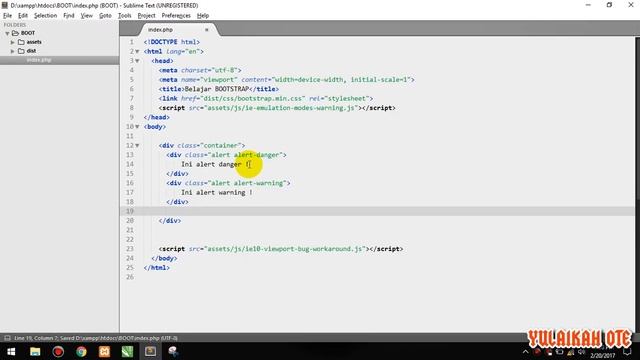Open File Explorer from taskbar
This screenshot has width=640, height=360.
[35, 351]
